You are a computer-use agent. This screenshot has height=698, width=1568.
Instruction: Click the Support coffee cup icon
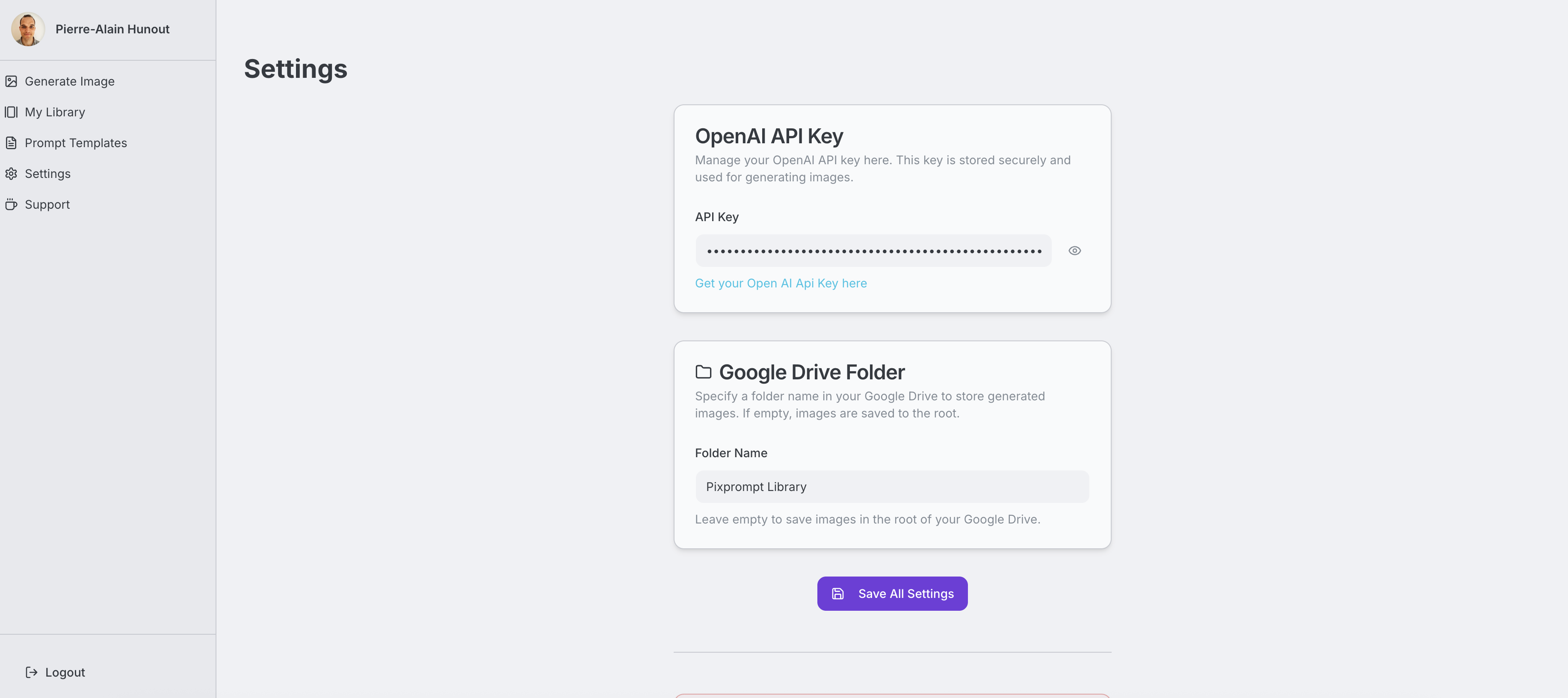pyautogui.click(x=11, y=204)
